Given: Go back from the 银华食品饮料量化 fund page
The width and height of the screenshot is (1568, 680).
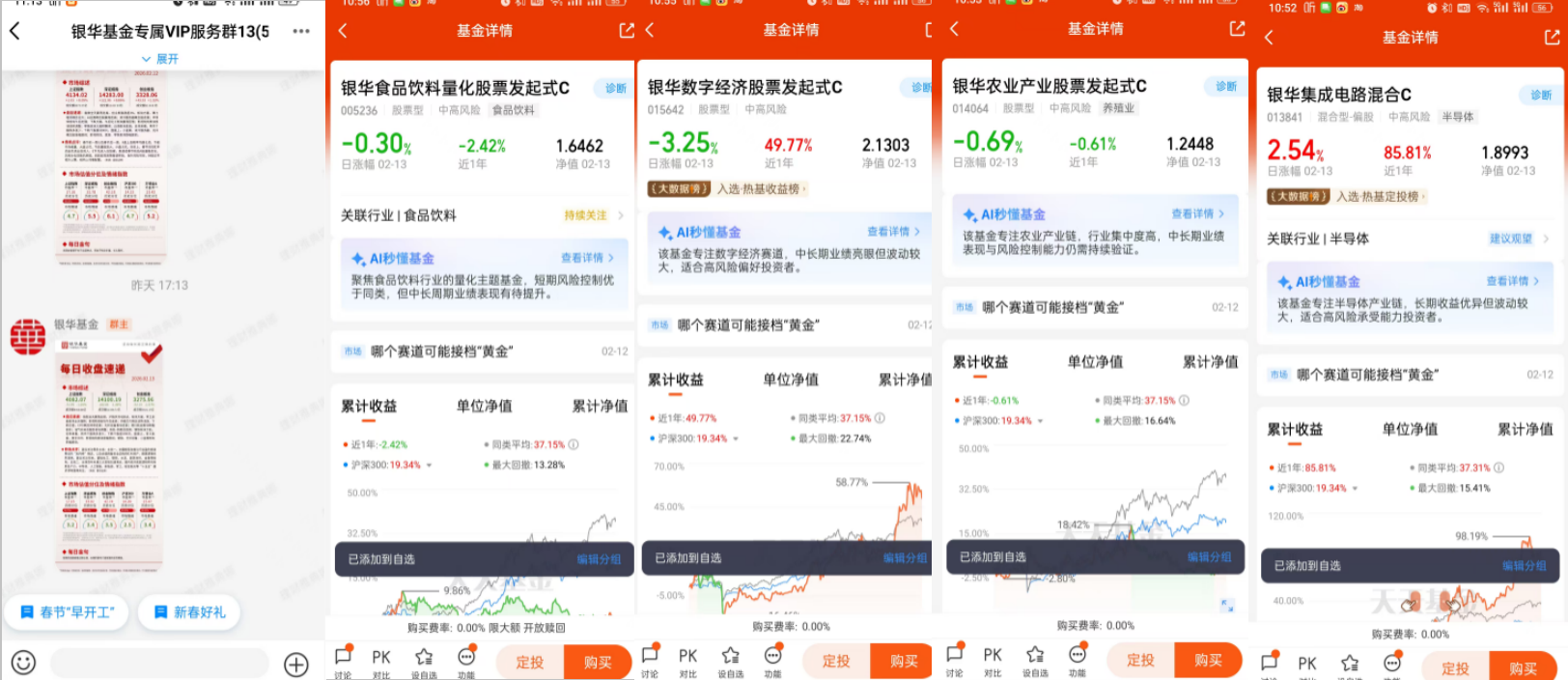Looking at the screenshot, I should 343,31.
